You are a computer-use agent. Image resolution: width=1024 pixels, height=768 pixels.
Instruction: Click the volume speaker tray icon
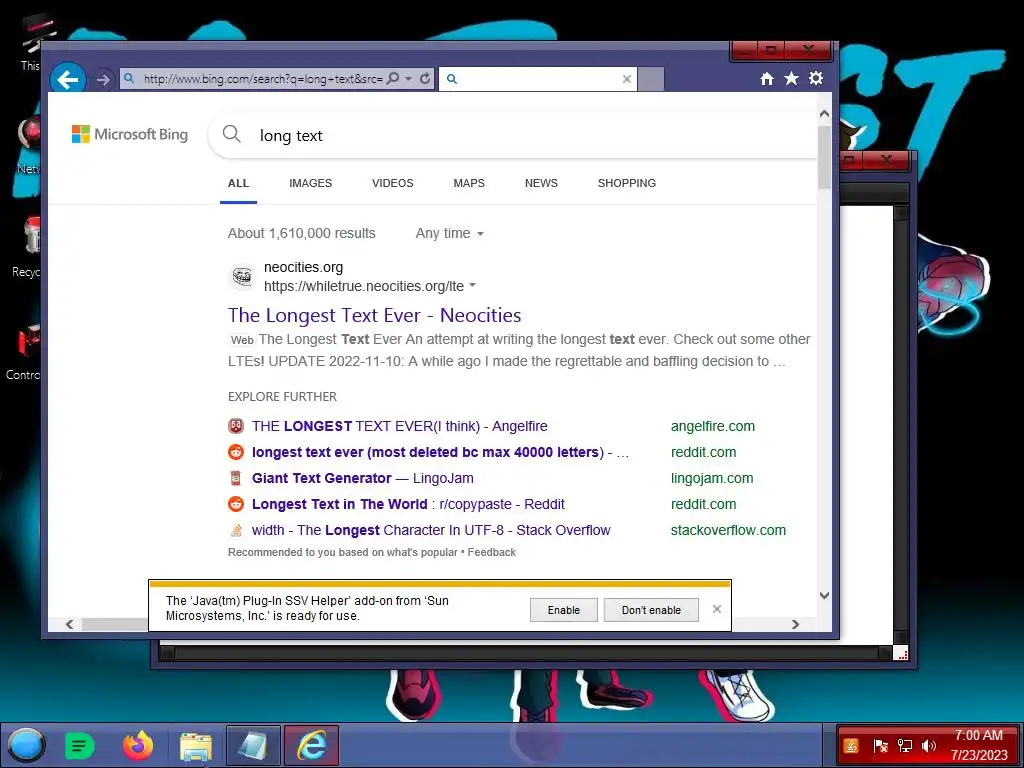coord(929,745)
